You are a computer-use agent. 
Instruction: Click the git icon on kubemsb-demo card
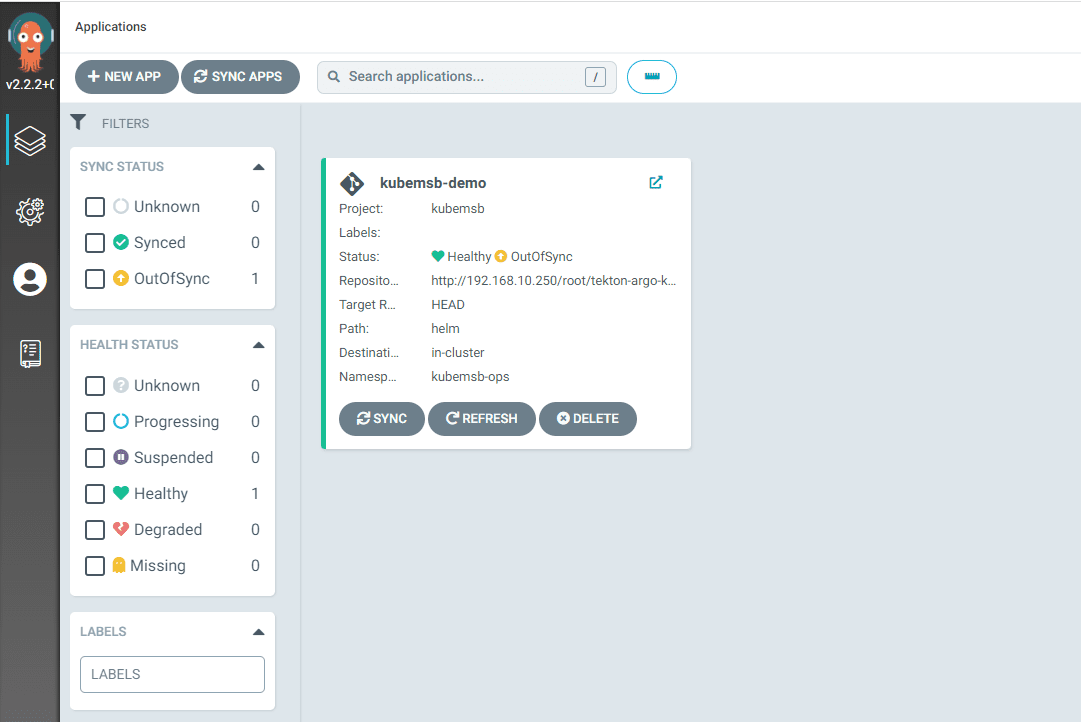(x=352, y=183)
